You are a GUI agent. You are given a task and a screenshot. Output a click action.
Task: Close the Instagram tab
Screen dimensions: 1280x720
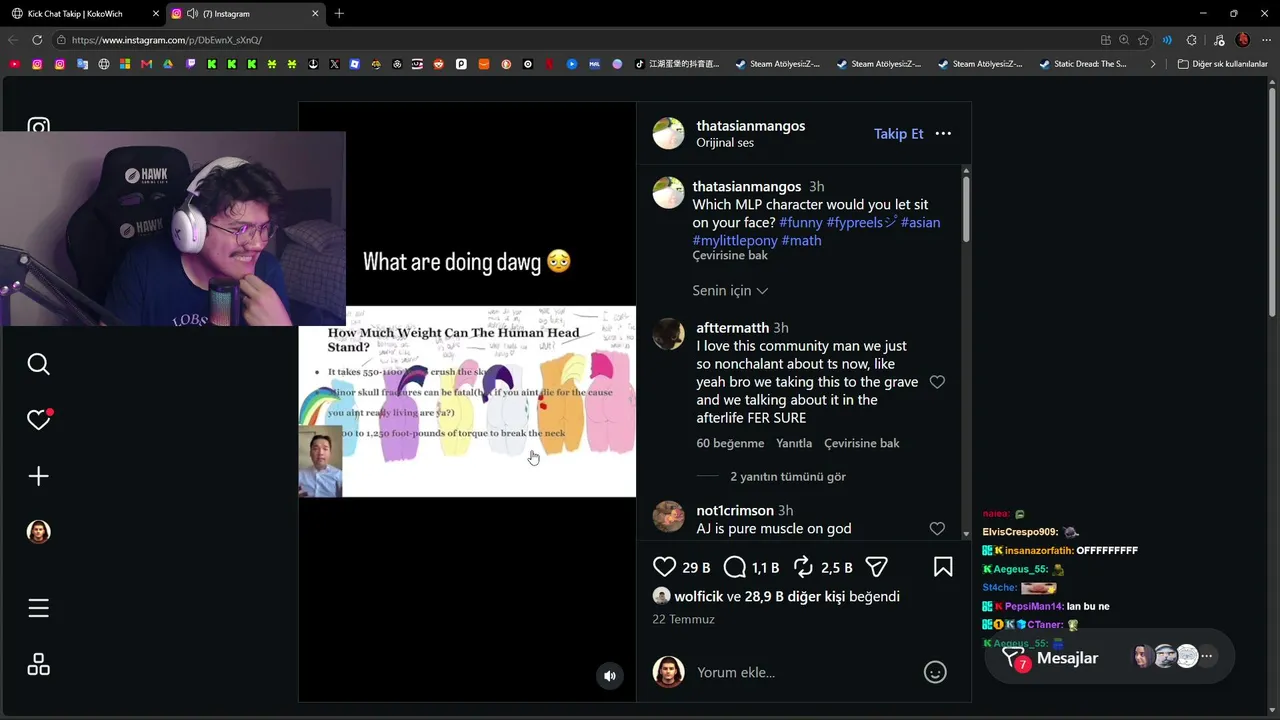[315, 14]
